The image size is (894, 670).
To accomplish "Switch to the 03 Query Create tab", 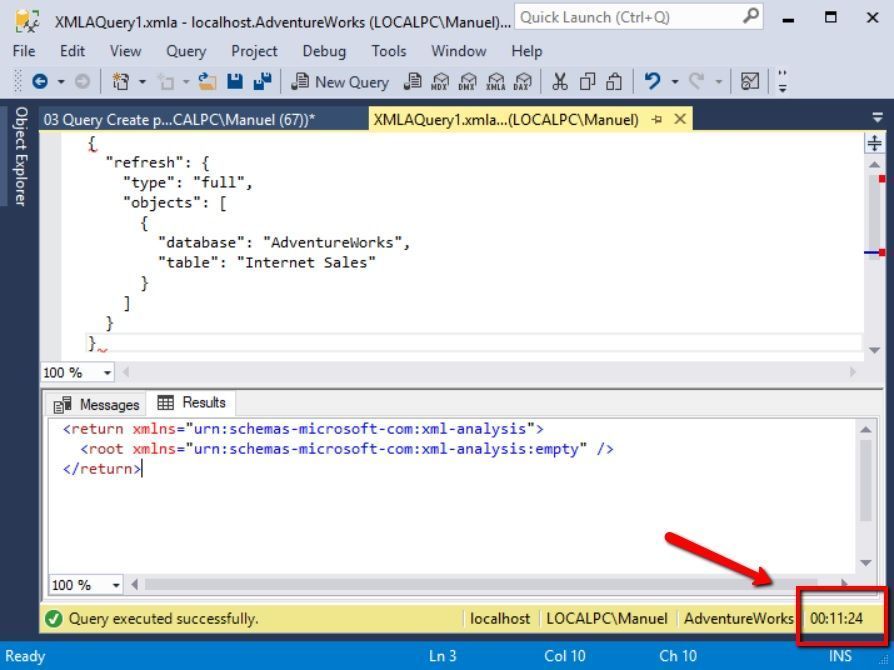I will point(178,119).
